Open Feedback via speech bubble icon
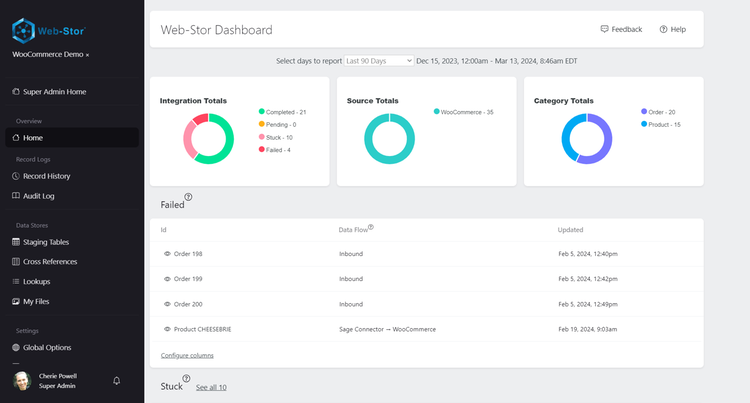The width and height of the screenshot is (750, 403). tap(604, 29)
